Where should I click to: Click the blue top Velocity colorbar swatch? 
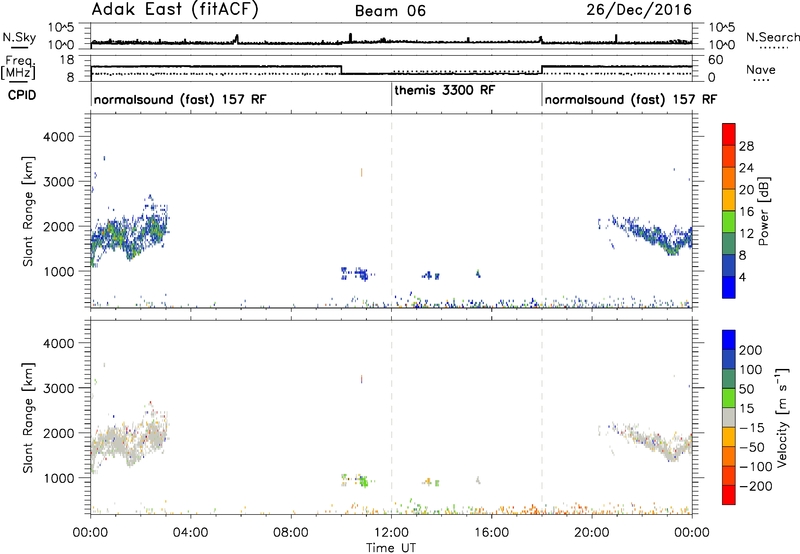[x=729, y=340]
